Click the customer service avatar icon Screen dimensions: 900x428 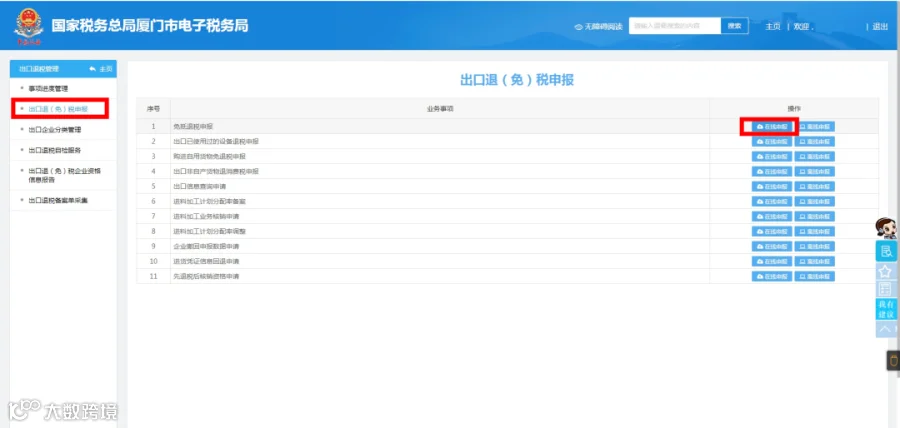tap(886, 228)
